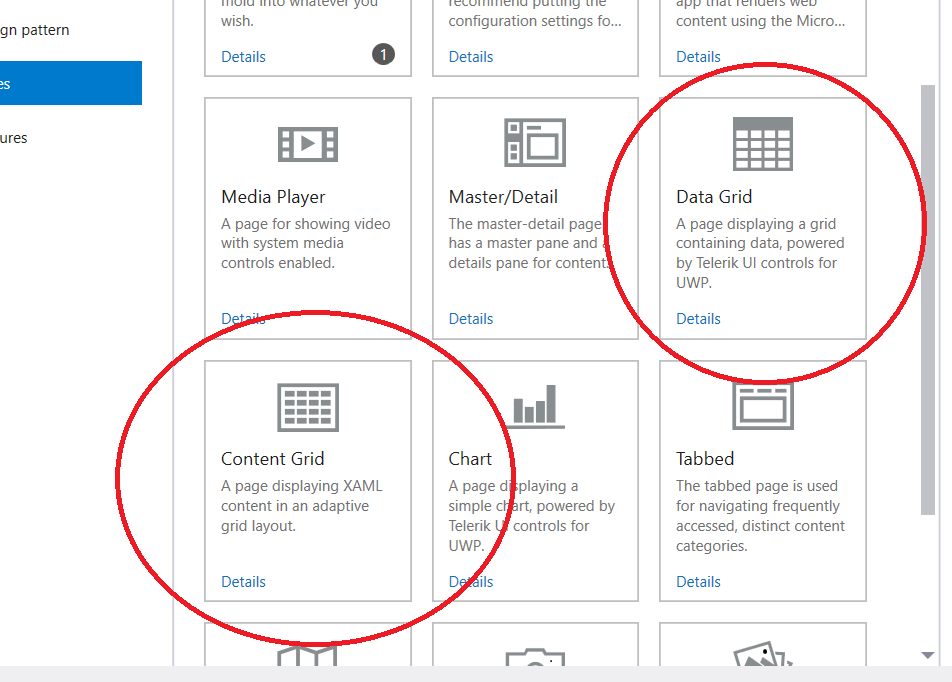The image size is (952, 682).
Task: Select the sidebar step ending in 'gn pattern'
Action: click(x=35, y=30)
